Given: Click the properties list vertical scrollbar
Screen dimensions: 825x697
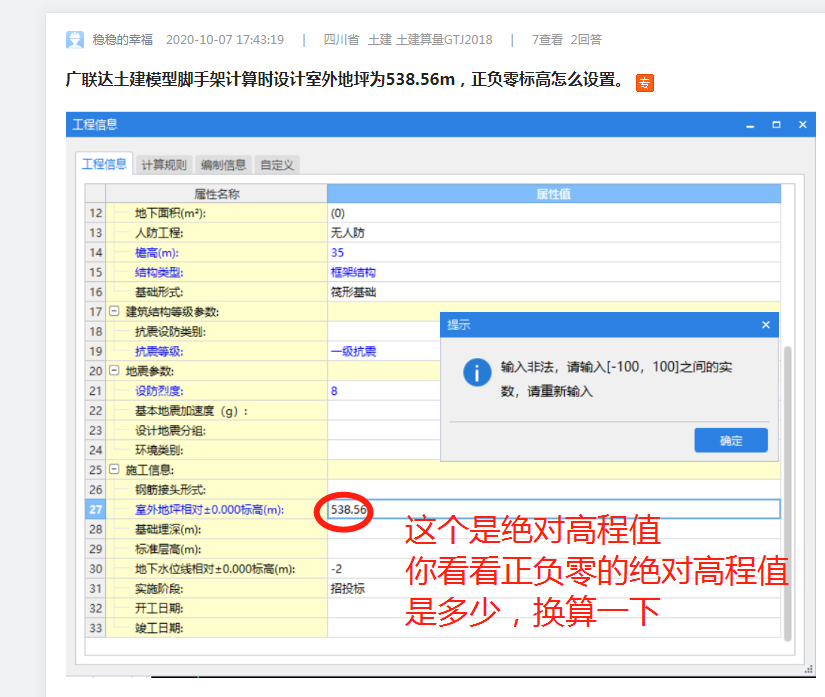Looking at the screenshot, I should click(x=788, y=493).
